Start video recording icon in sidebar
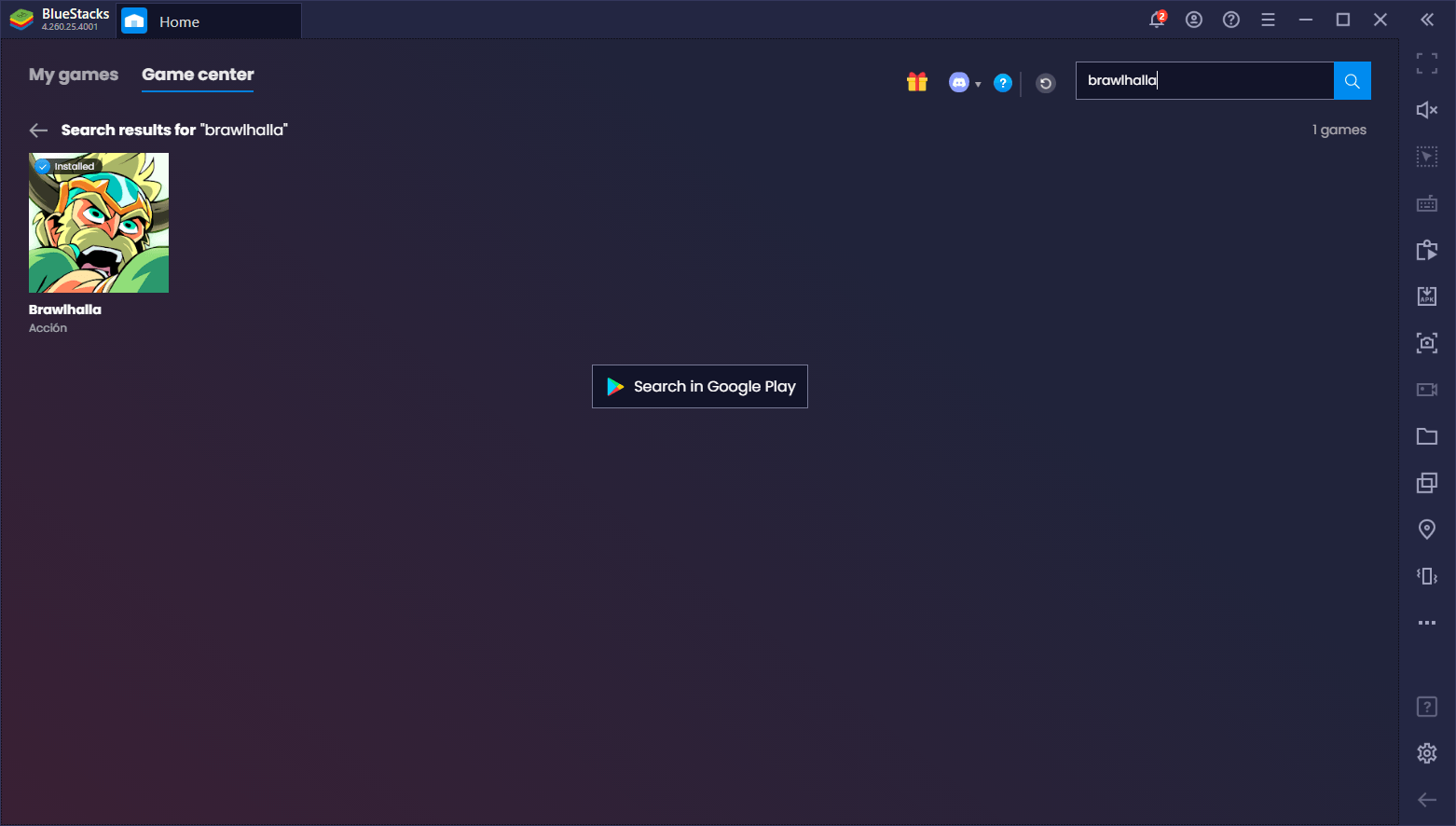This screenshot has width=1456, height=826. [x=1427, y=390]
